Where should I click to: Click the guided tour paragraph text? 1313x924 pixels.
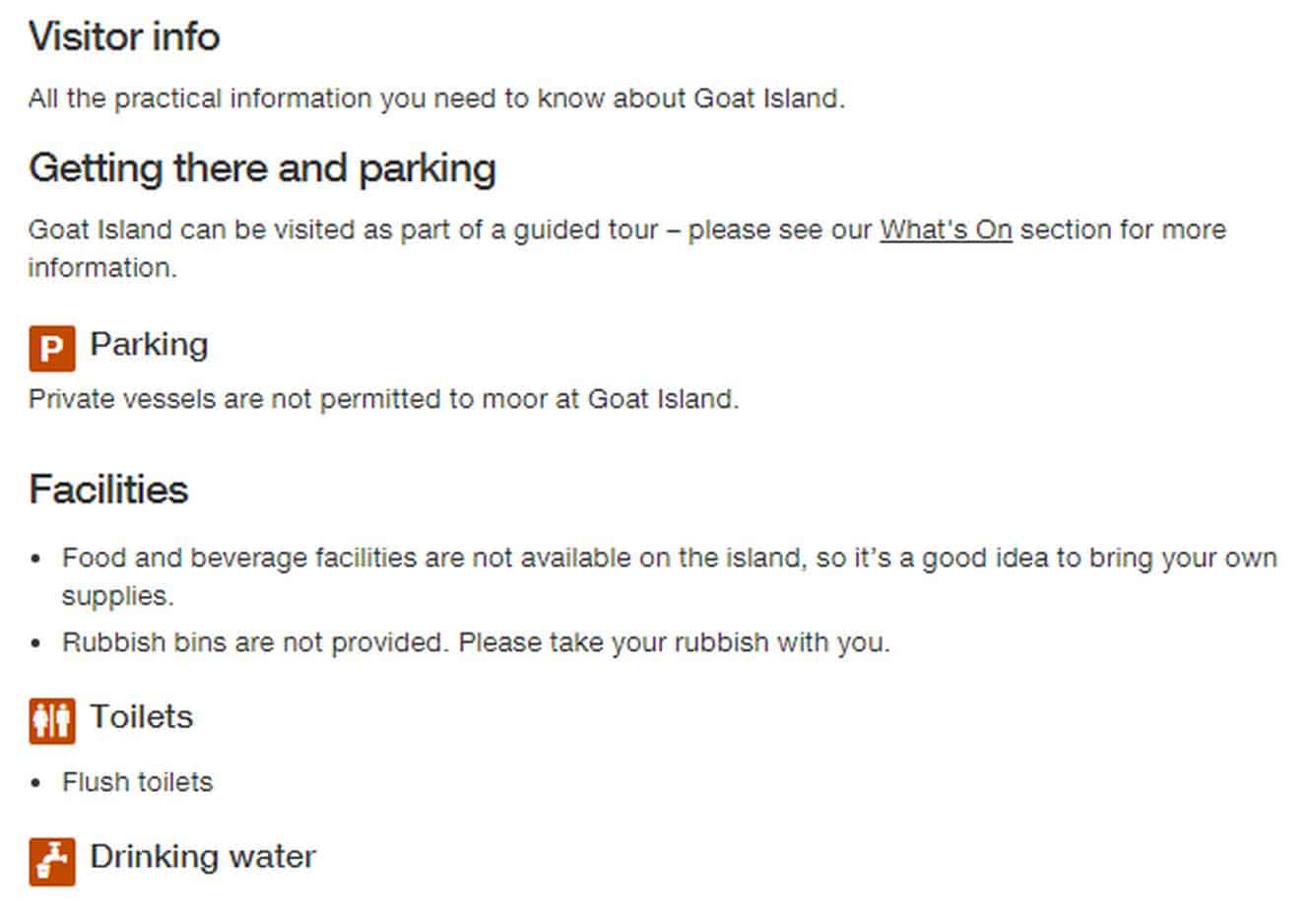[627, 248]
